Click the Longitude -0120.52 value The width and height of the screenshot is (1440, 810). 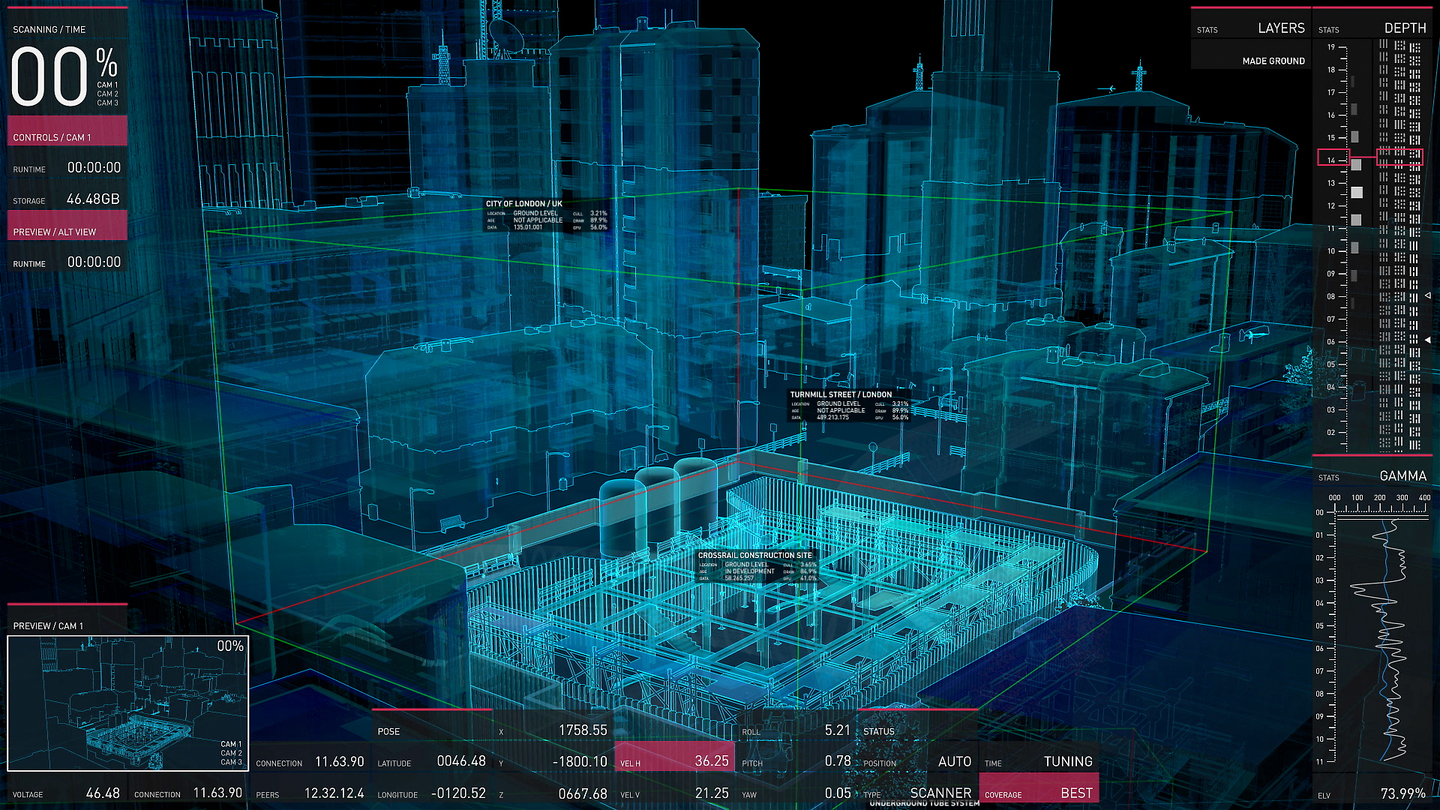(458, 793)
